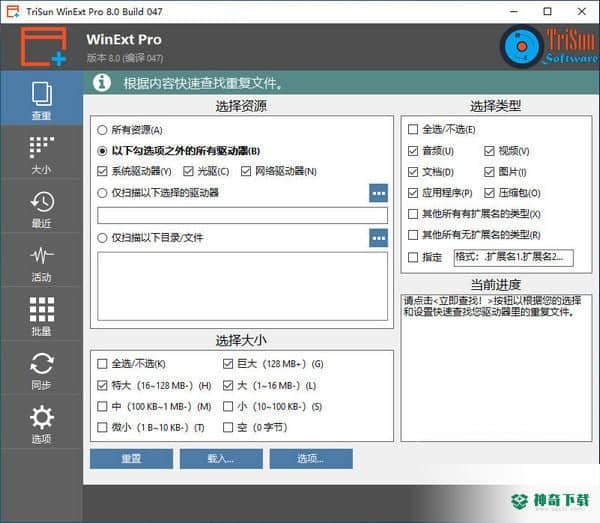The width and height of the screenshot is (600, 523).
Task: Uncheck the 特大 (16~128 MB-) size
Action: (102, 385)
